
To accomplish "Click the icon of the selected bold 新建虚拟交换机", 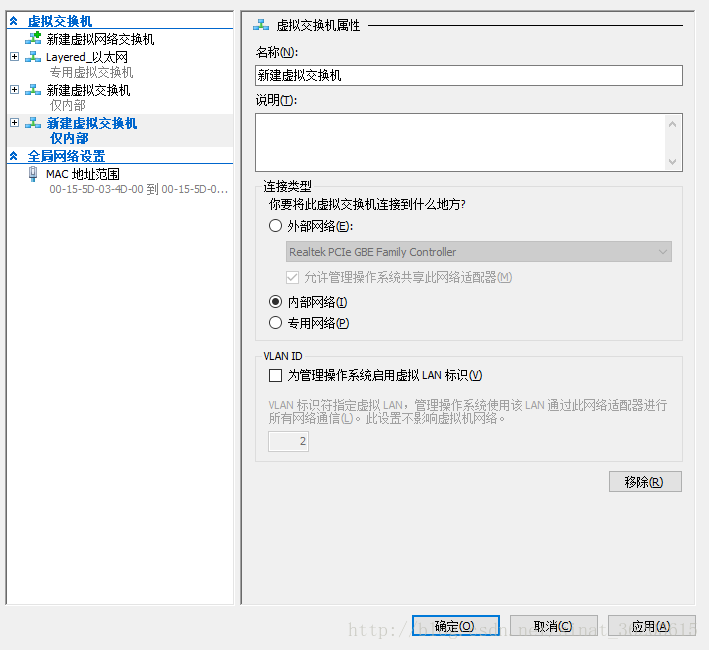I will (33, 123).
